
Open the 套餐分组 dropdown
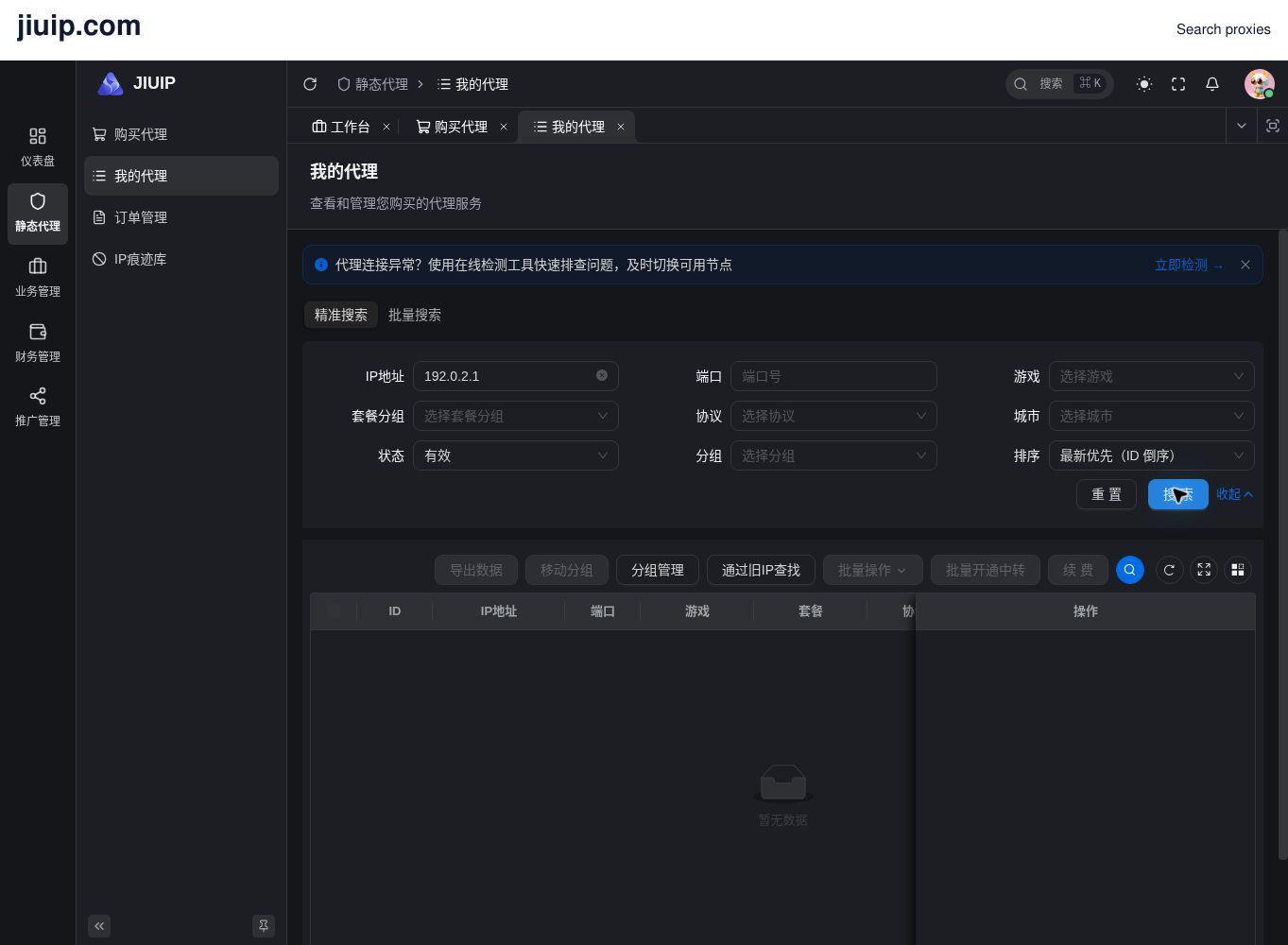click(x=516, y=416)
